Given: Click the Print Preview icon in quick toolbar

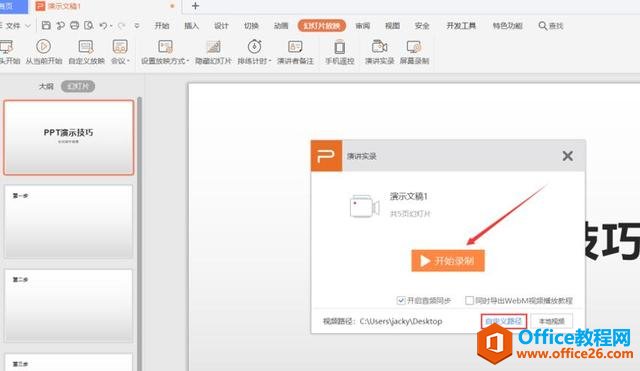Looking at the screenshot, I should point(89,25).
